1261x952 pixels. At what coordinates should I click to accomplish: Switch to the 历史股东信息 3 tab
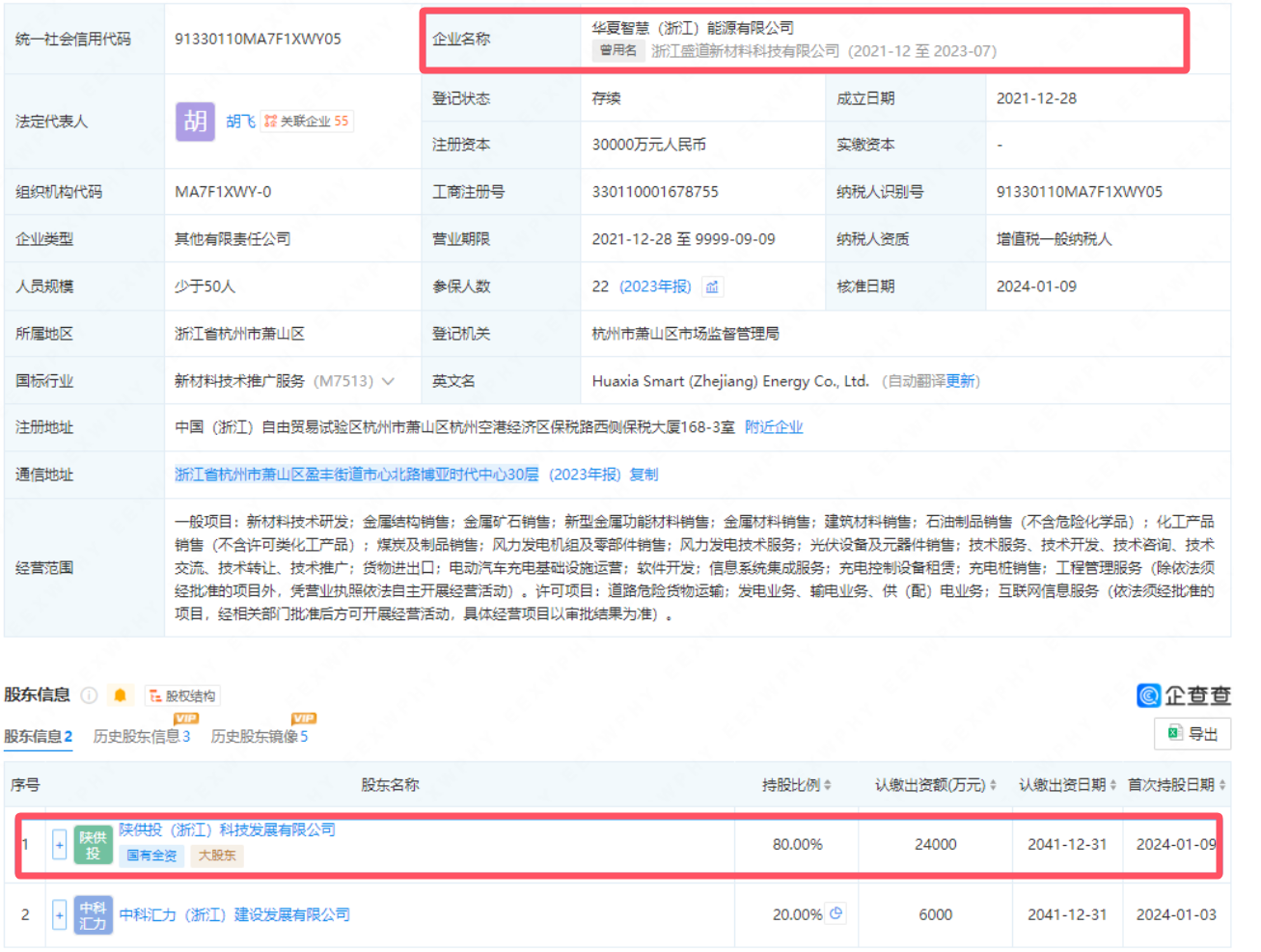142,736
